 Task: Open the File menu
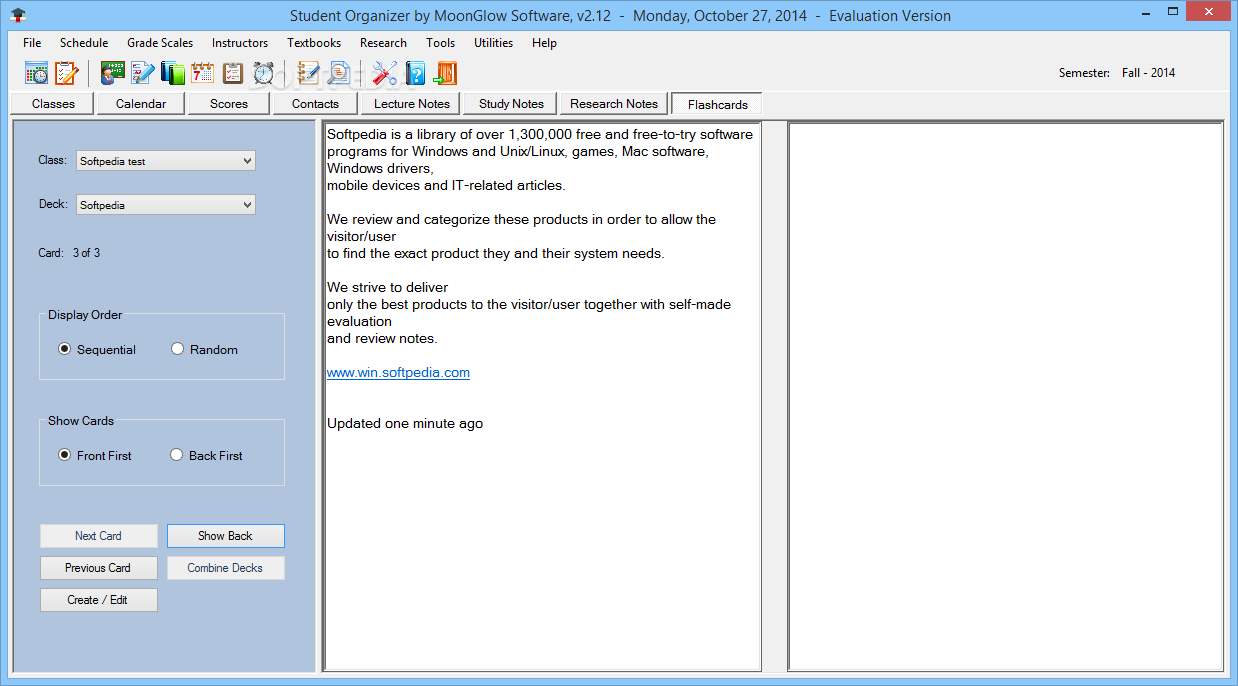tap(32, 43)
